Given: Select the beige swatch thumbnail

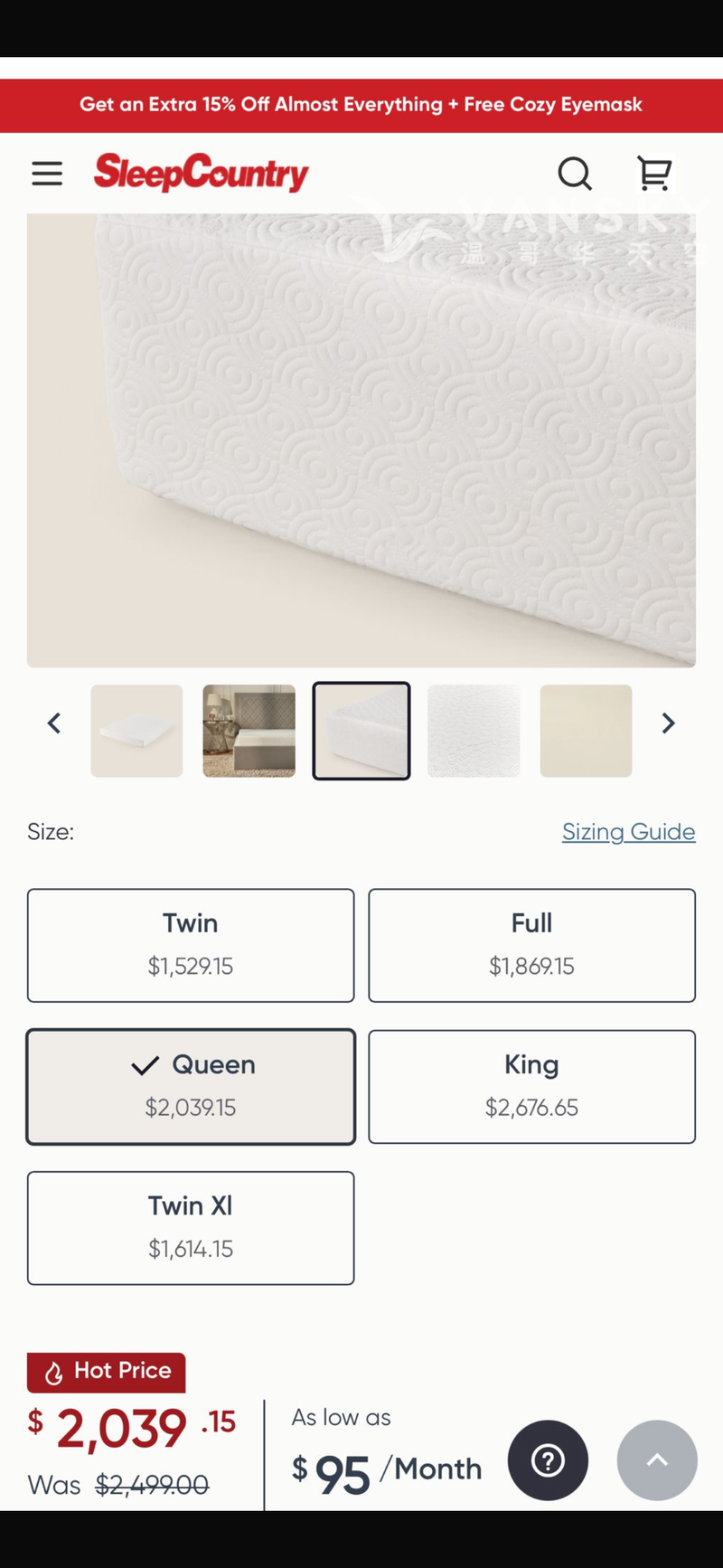Looking at the screenshot, I should [x=586, y=731].
